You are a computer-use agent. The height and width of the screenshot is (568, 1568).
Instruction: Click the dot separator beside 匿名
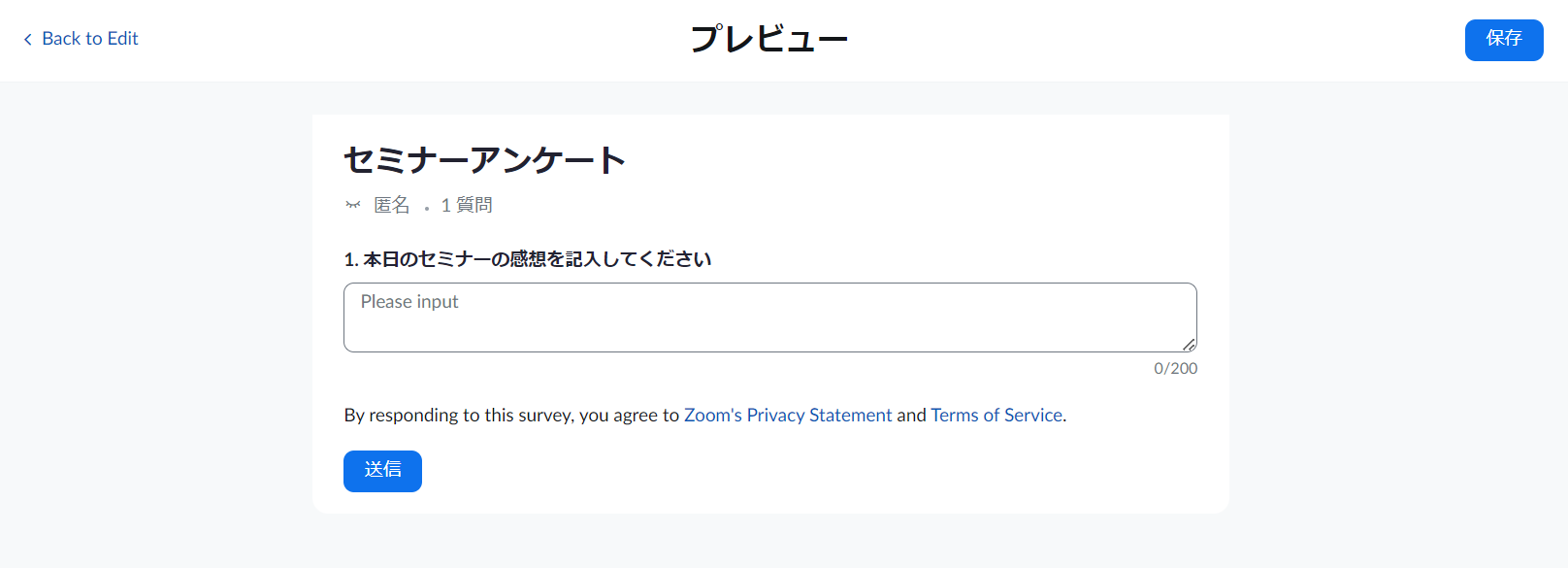(x=426, y=209)
